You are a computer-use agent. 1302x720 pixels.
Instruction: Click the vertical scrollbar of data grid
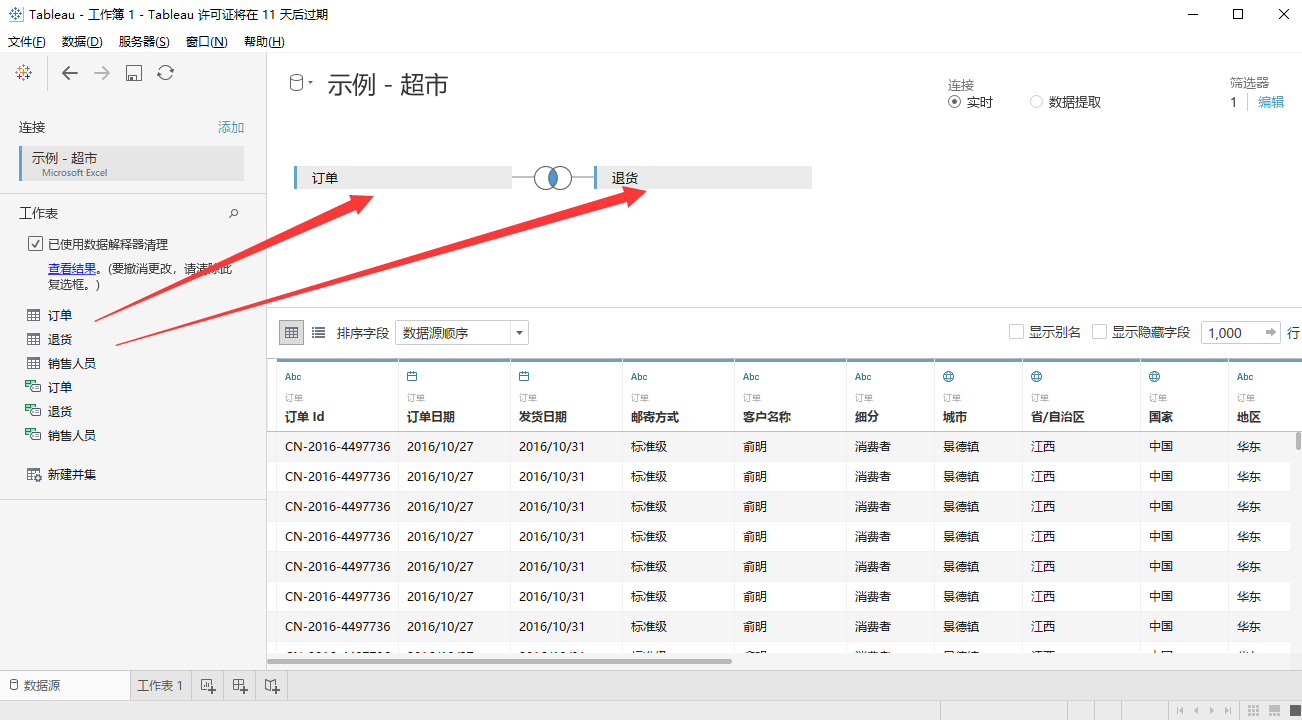1298,441
